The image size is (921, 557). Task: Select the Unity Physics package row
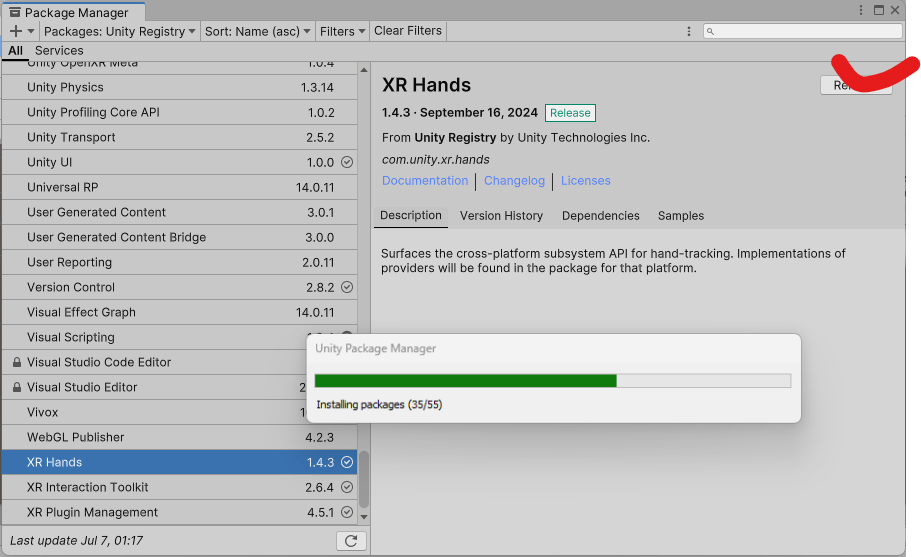pos(179,87)
